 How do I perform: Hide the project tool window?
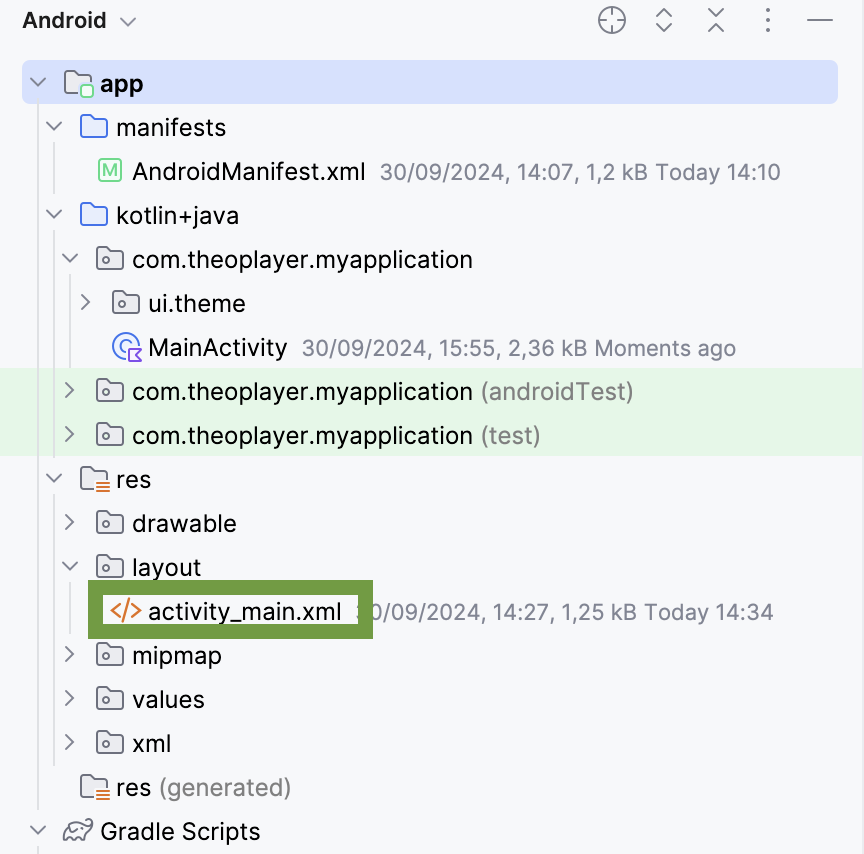[820, 21]
